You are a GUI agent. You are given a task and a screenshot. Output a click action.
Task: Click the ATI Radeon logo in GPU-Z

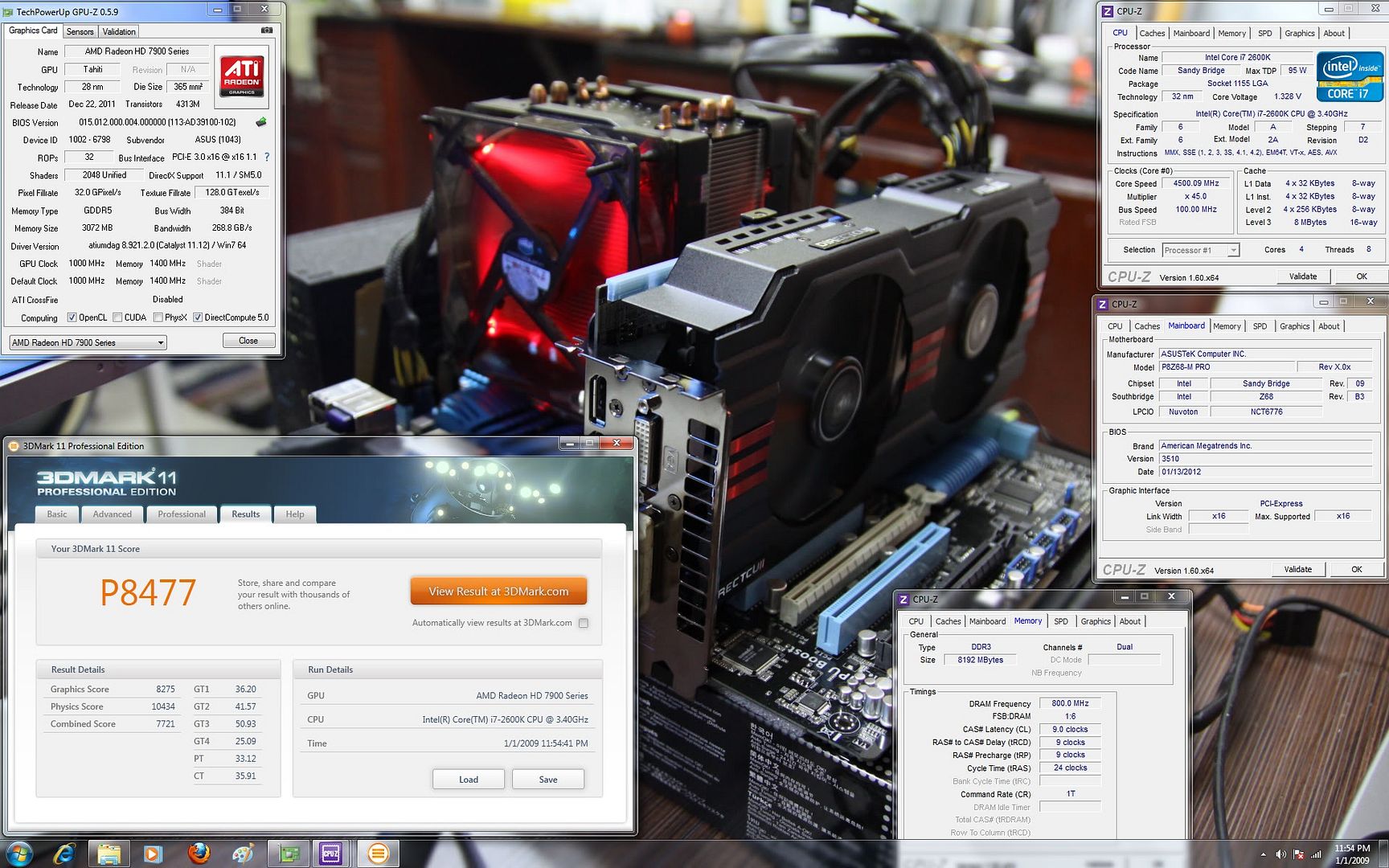242,77
